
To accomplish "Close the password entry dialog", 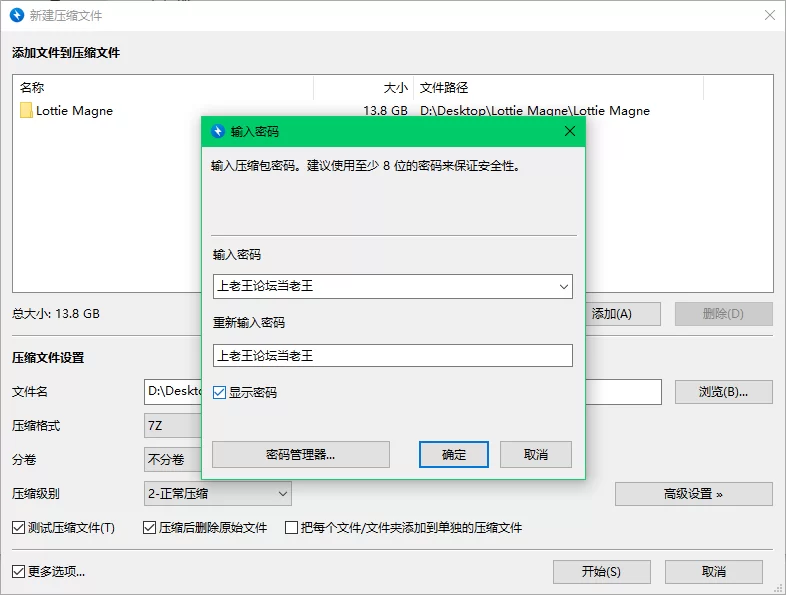I will click(569, 131).
